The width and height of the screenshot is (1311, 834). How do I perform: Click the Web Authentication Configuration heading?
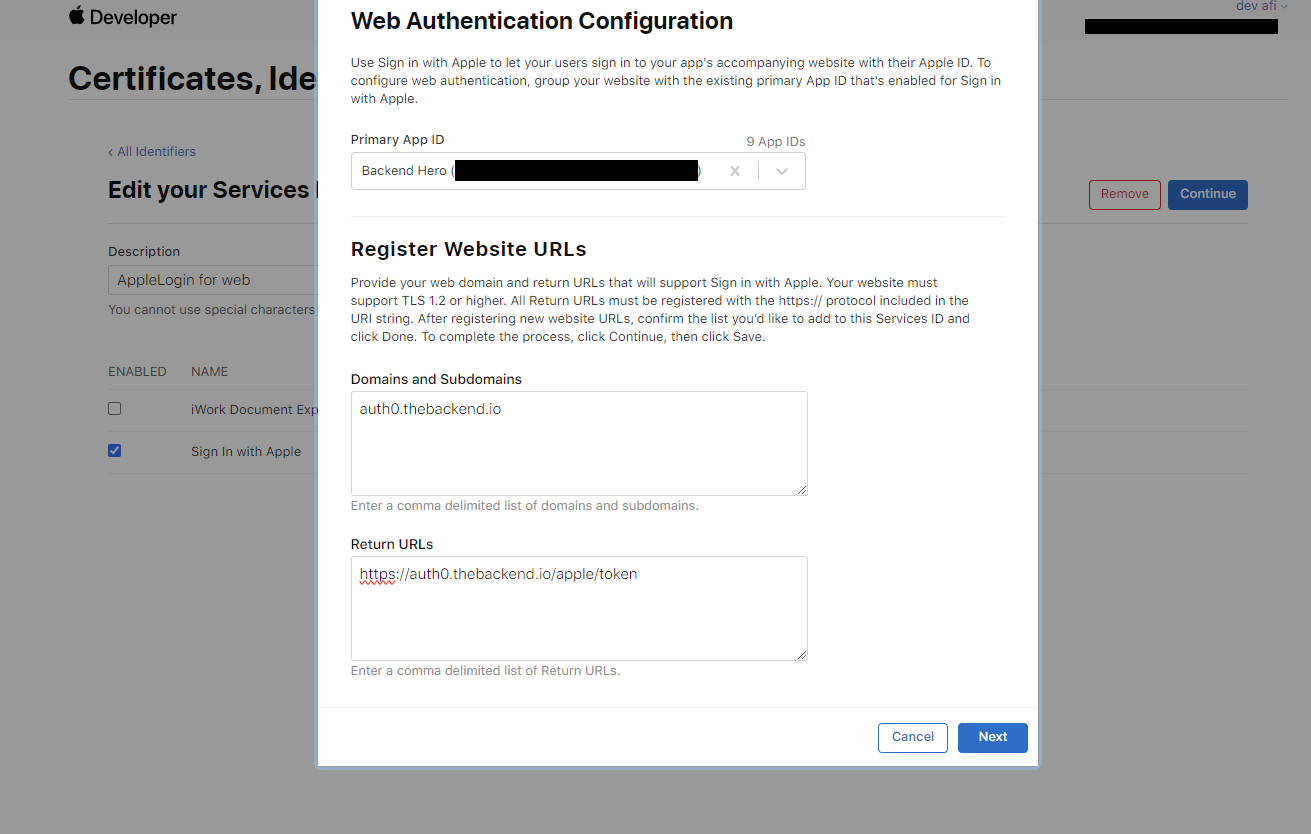(542, 20)
